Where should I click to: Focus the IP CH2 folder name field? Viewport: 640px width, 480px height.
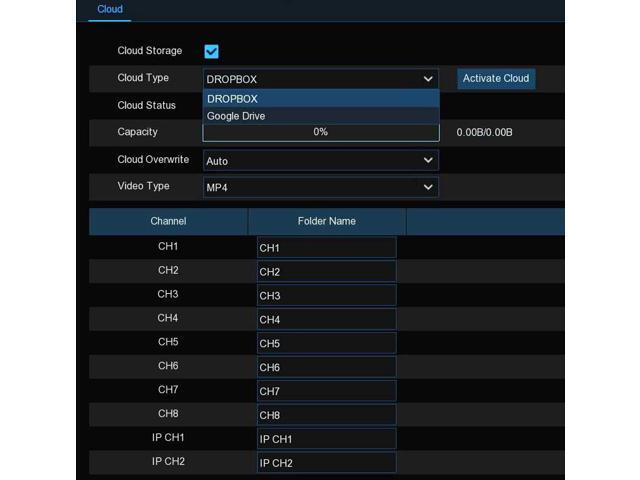coord(326,463)
